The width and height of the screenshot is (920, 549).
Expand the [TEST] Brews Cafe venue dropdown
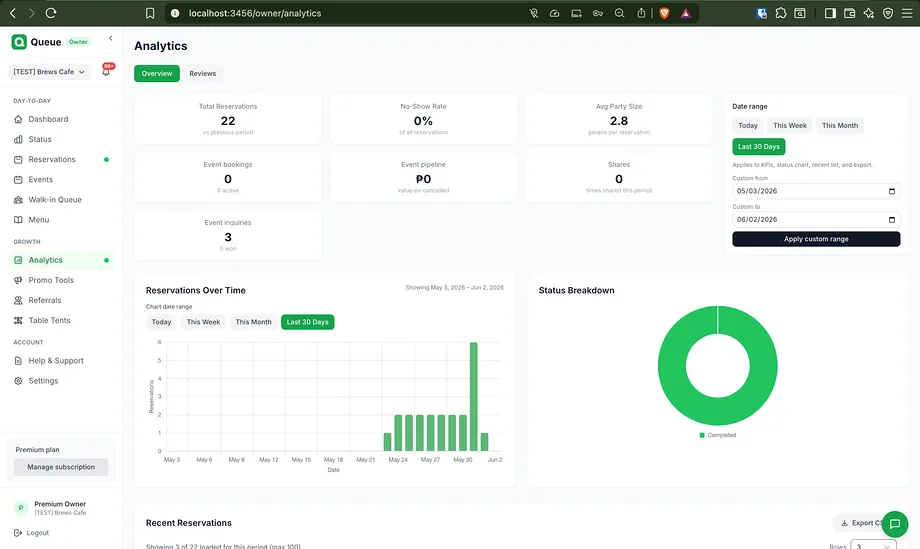(x=49, y=72)
